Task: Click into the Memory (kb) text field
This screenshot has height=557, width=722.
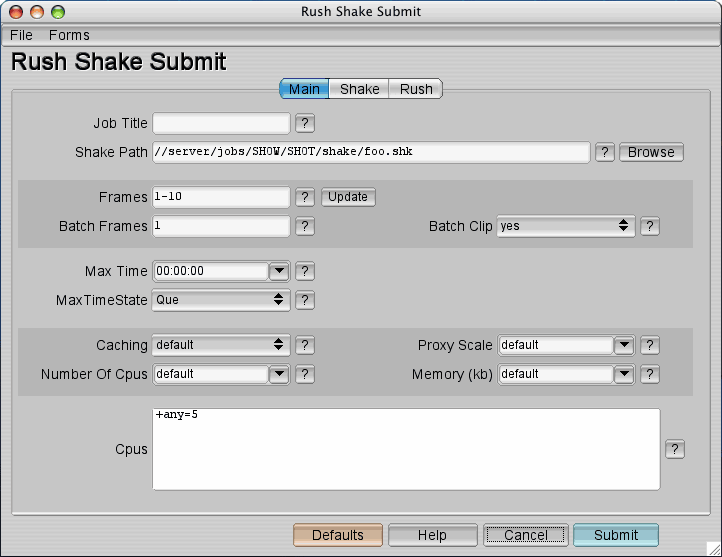Action: click(x=556, y=374)
